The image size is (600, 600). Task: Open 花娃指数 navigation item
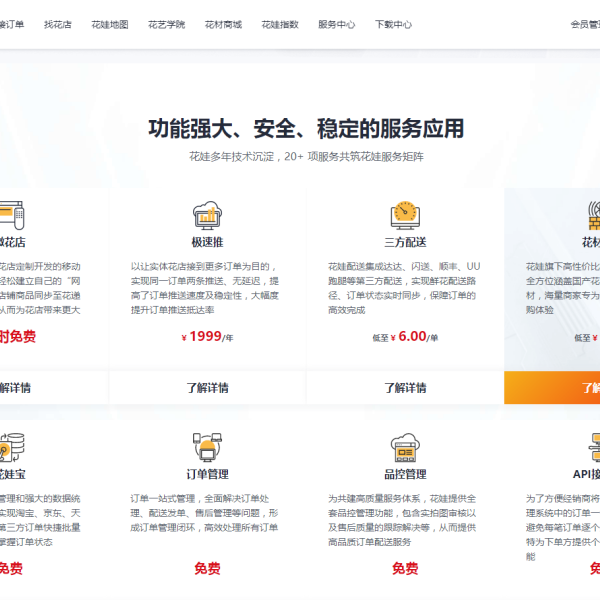pos(280,24)
